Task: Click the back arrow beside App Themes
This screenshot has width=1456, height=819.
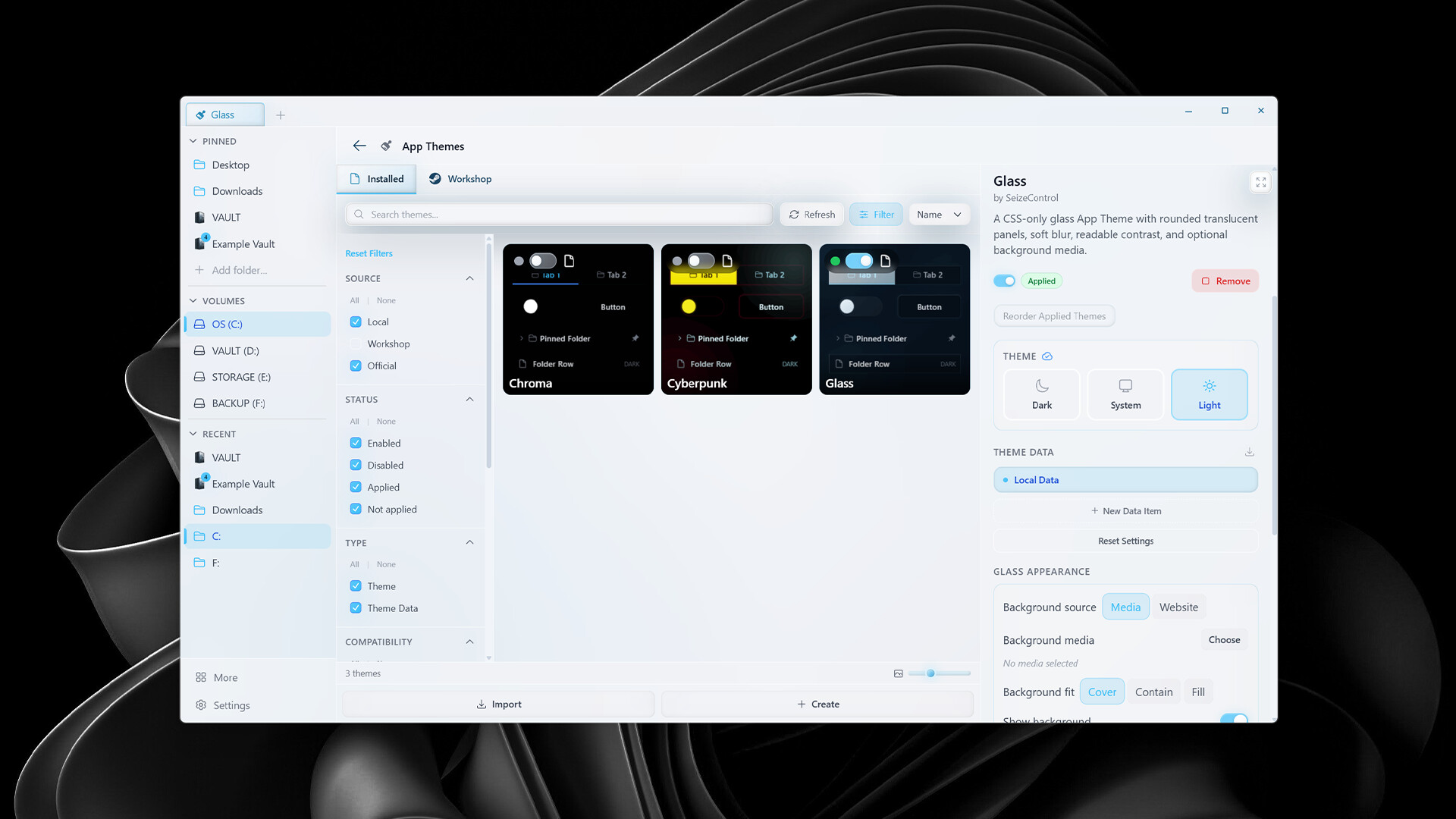Action: click(x=359, y=146)
